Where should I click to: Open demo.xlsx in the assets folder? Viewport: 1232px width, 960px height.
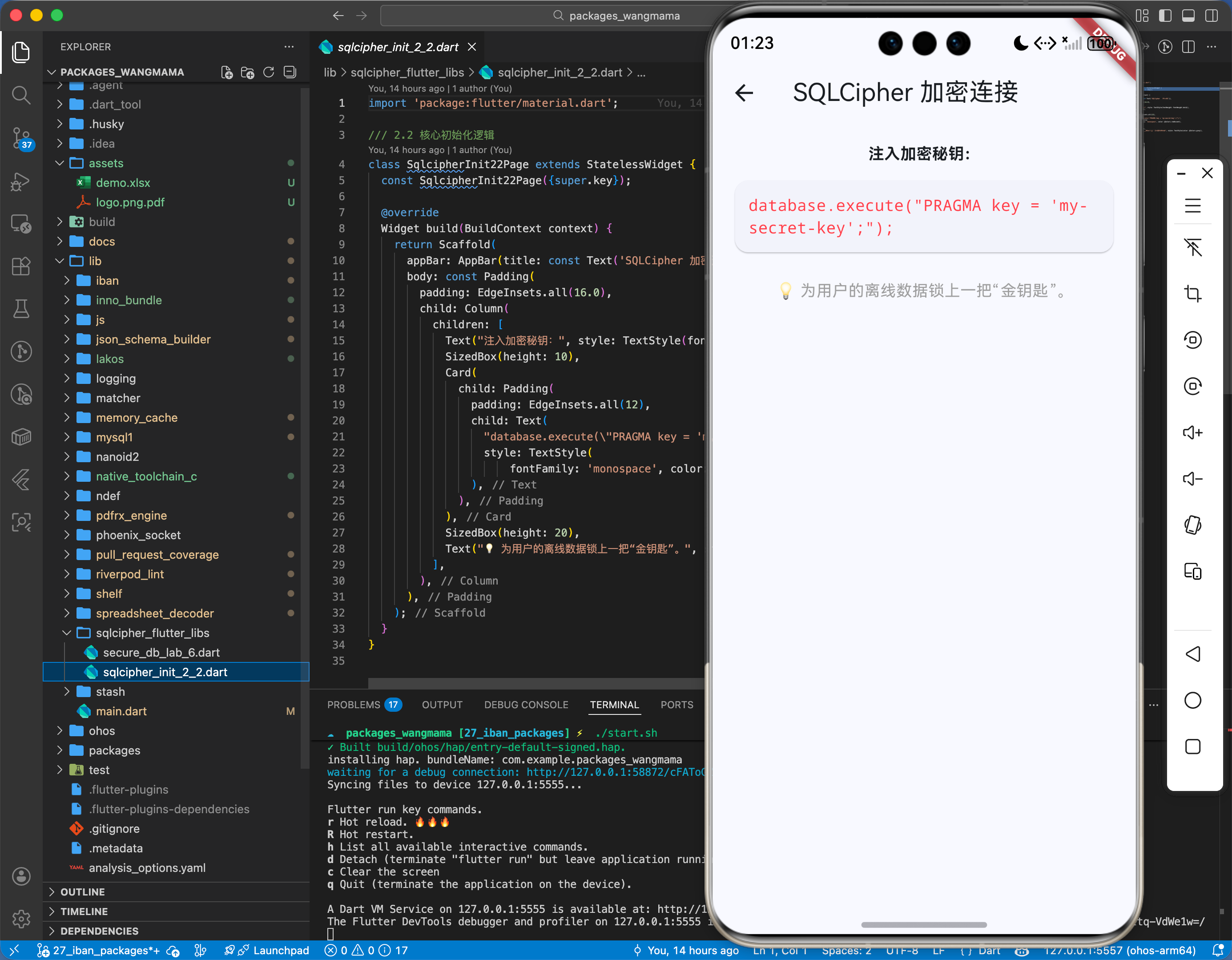point(177,183)
